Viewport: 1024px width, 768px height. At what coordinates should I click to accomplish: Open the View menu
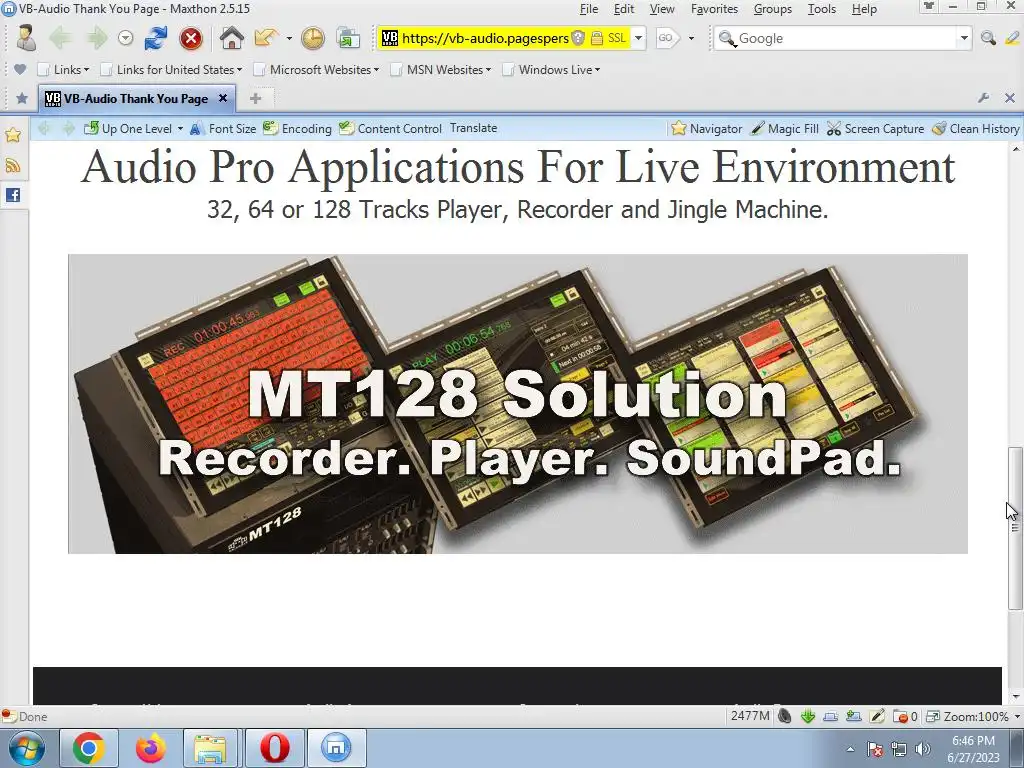coord(662,9)
